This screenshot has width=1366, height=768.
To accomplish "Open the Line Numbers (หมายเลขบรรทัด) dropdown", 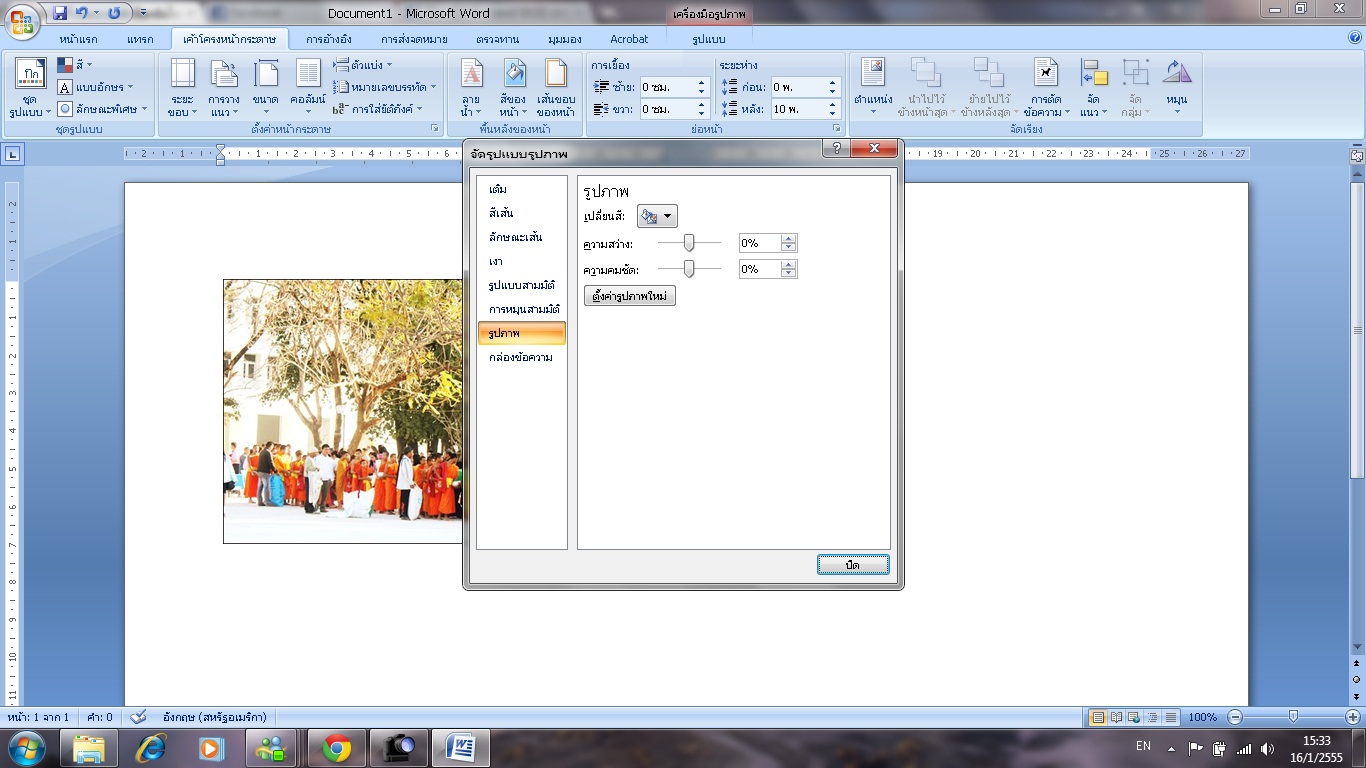I will [x=385, y=87].
